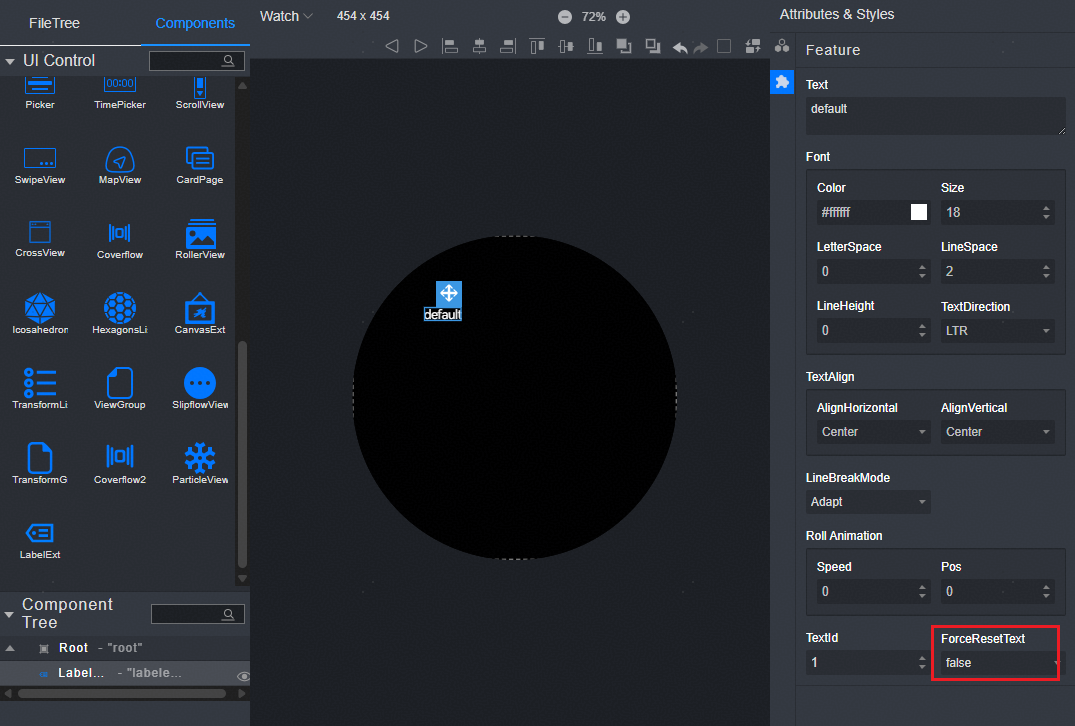Click the undo arrow in the toolbar
Viewport: 1075px width, 726px height.
point(680,46)
